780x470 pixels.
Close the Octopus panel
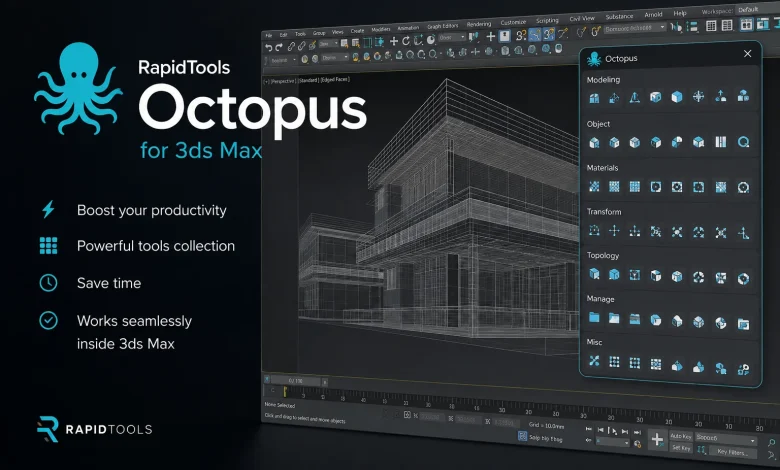(x=747, y=53)
